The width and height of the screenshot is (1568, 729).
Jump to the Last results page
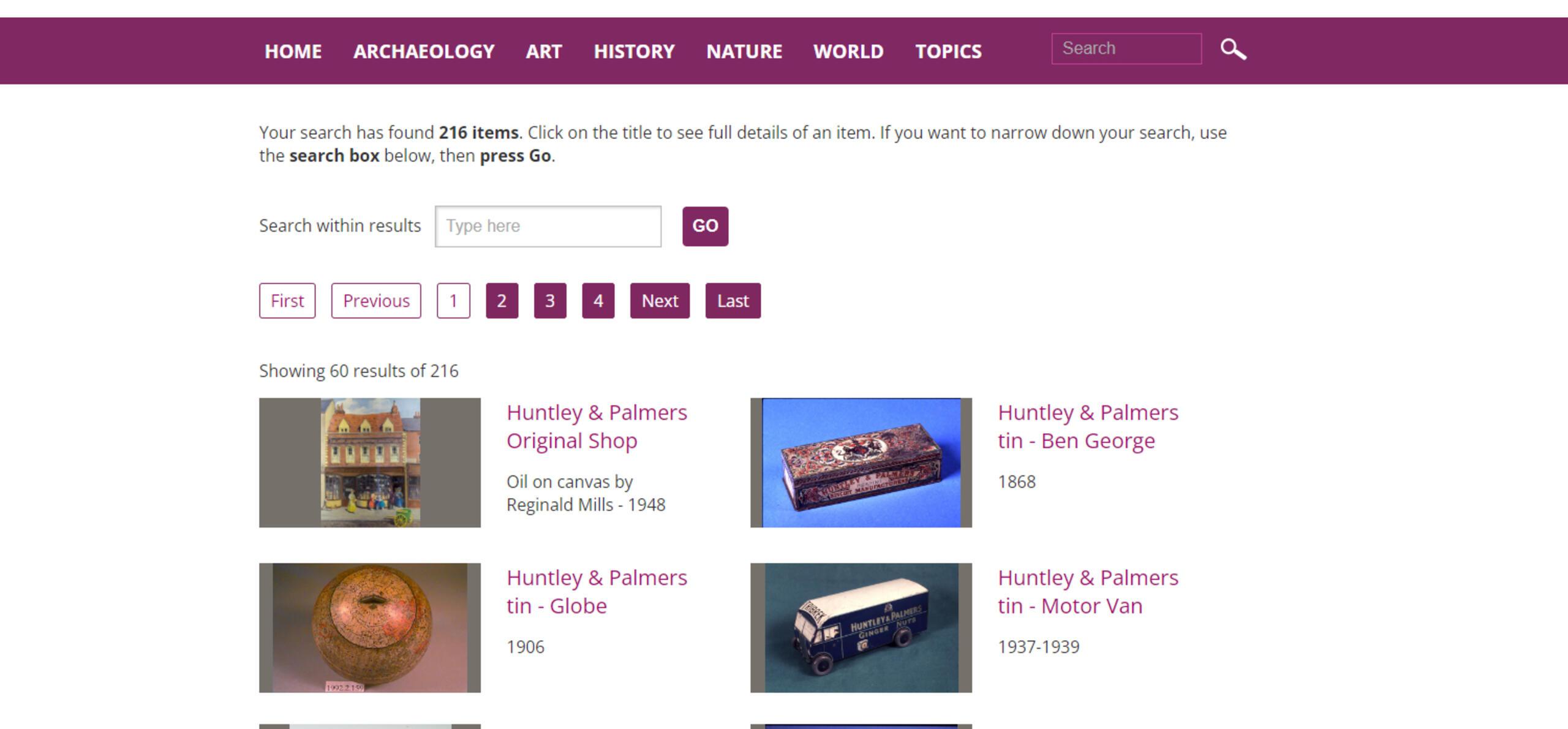point(733,301)
